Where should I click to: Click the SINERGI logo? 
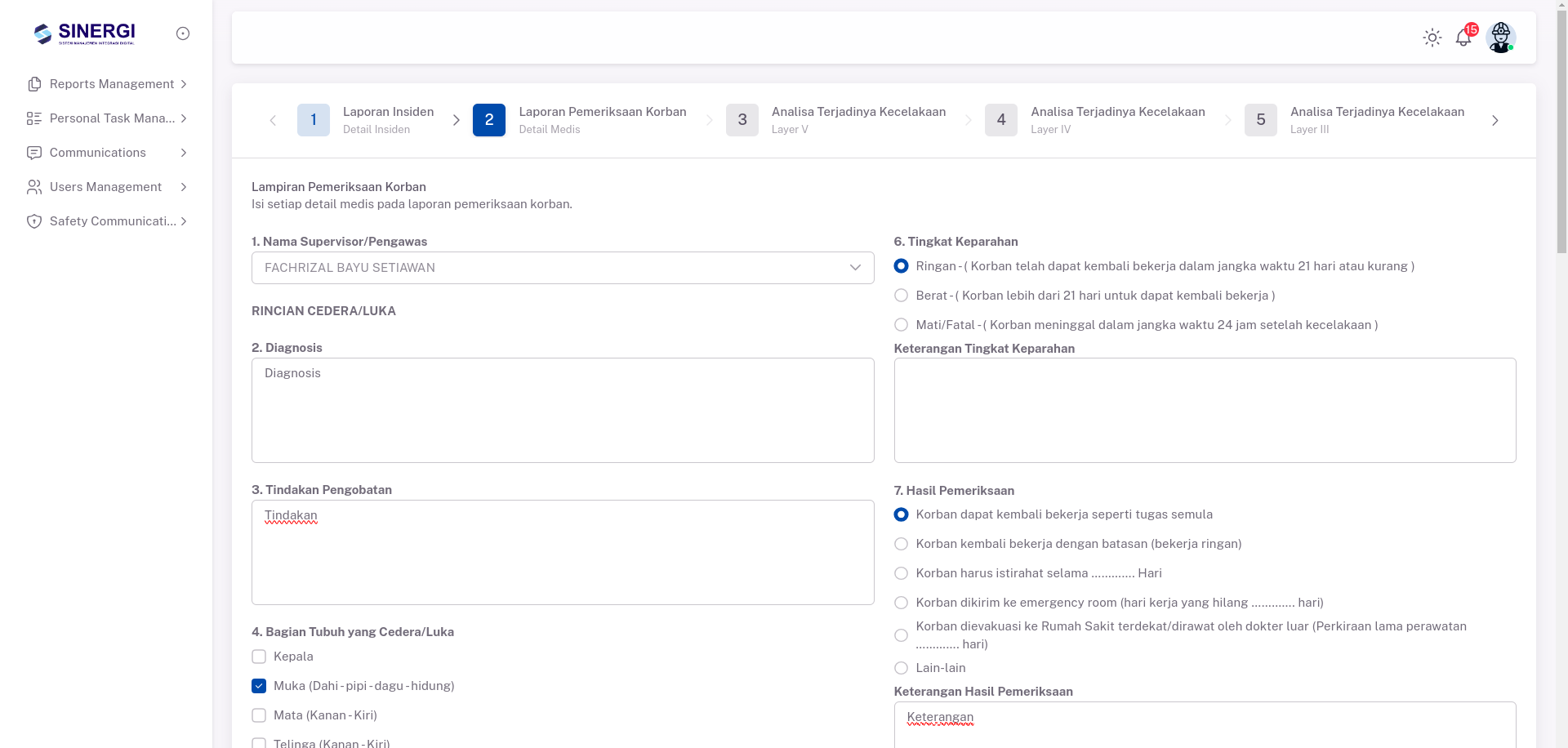[84, 33]
